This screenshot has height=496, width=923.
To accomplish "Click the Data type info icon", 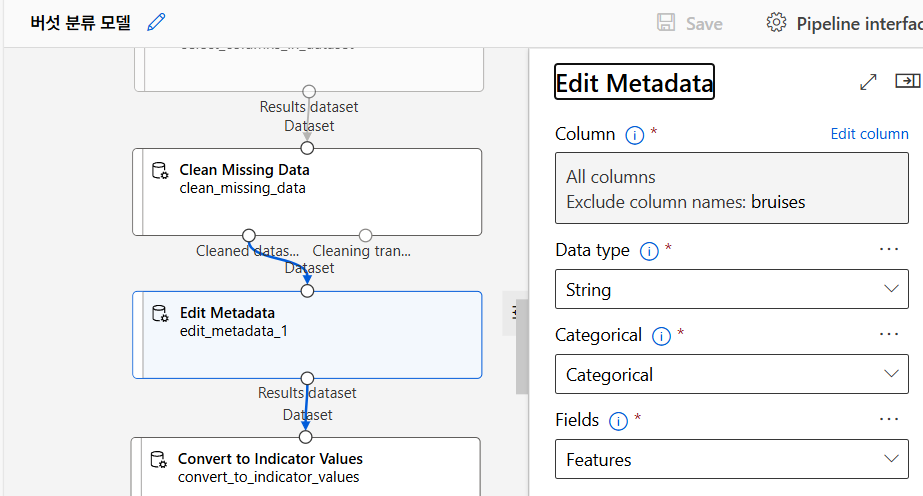I will click(648, 251).
